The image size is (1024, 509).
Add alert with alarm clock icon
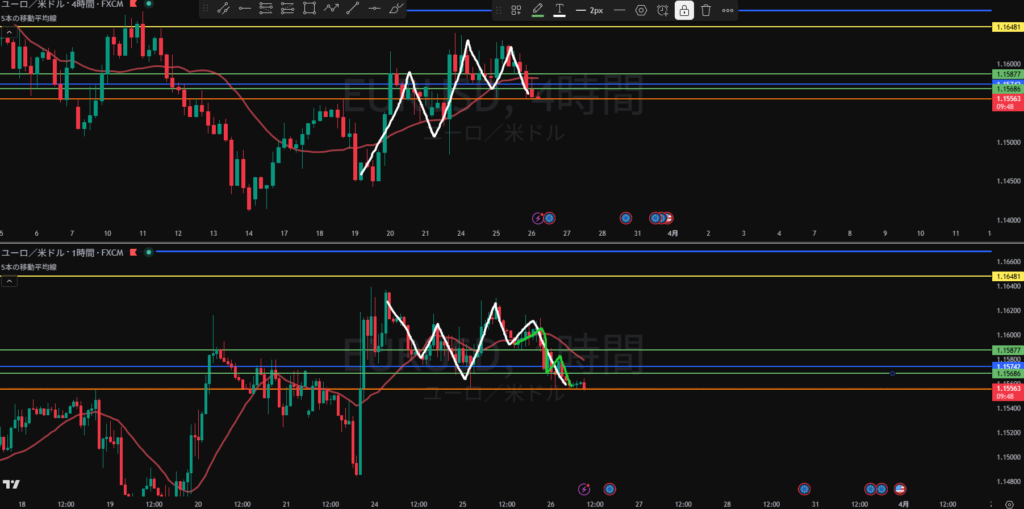[x=662, y=10]
